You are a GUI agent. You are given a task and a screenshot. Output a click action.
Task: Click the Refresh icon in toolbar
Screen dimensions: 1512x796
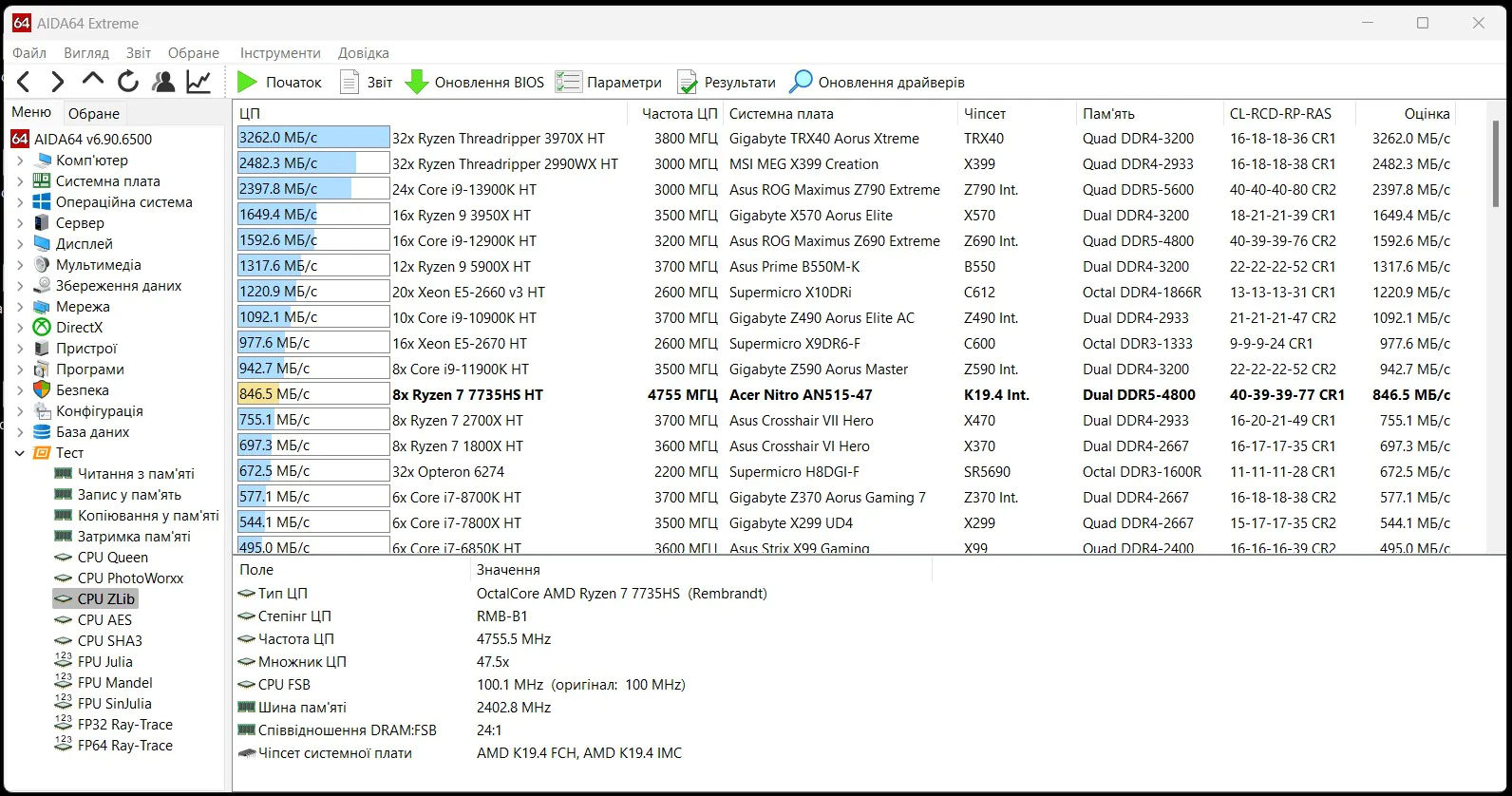tap(128, 83)
